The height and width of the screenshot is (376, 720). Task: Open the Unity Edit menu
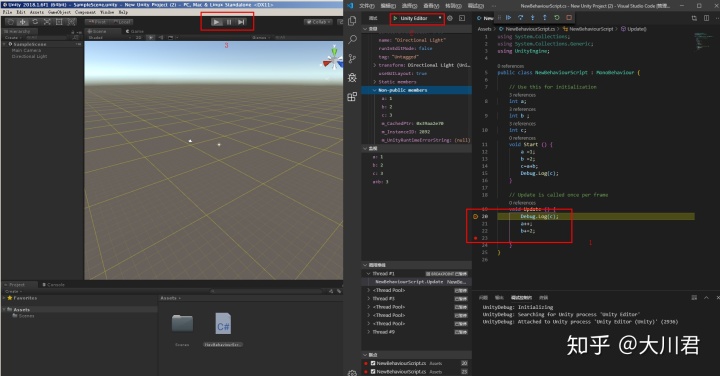pyautogui.click(x=21, y=12)
